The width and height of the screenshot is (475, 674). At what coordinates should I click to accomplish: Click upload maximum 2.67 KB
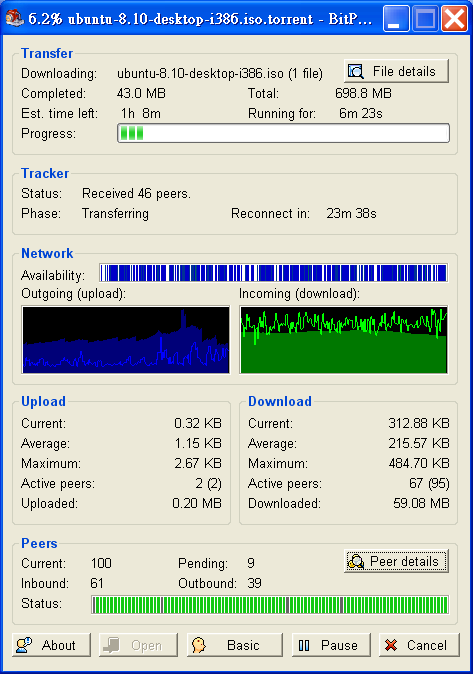(198, 463)
